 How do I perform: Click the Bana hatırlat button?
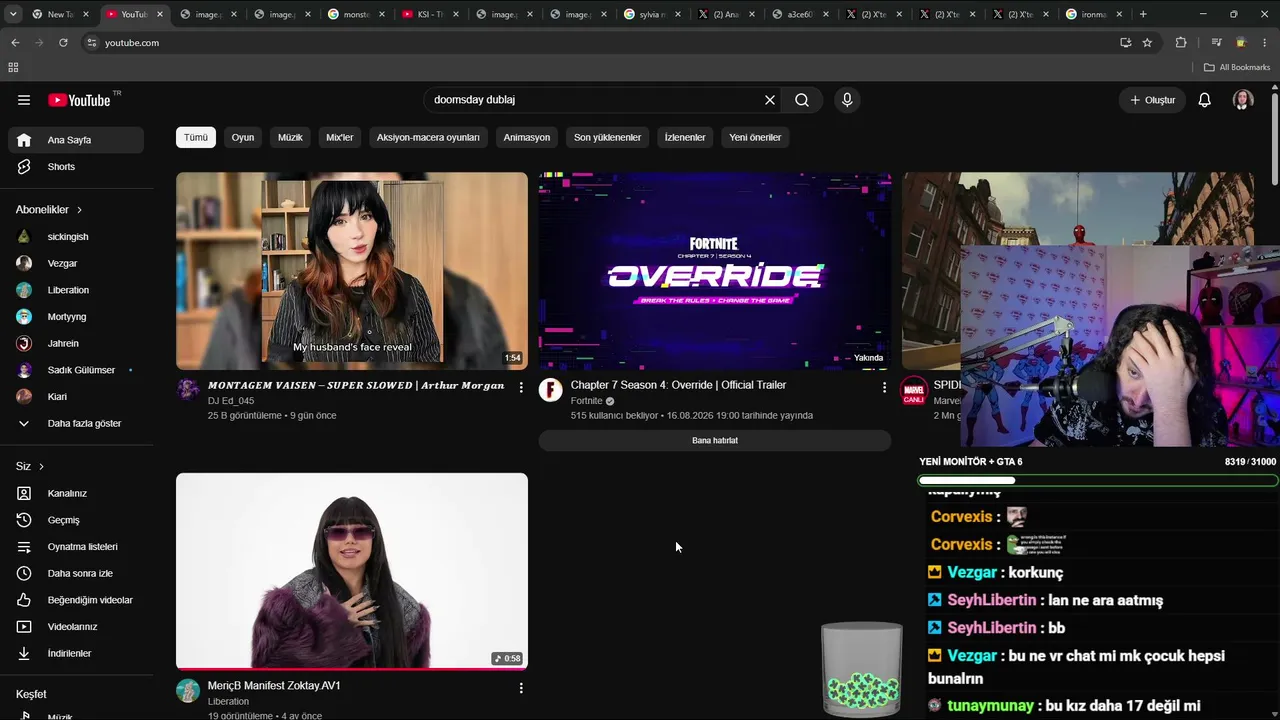[715, 440]
